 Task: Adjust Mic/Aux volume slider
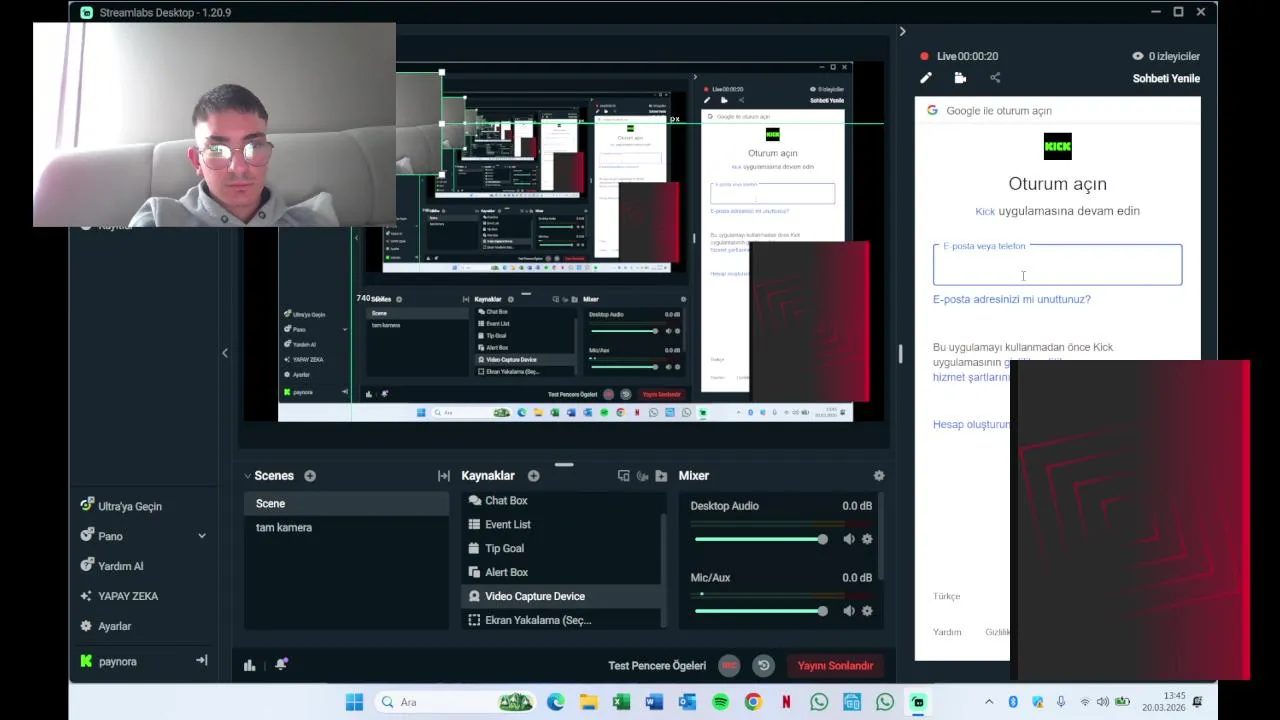click(x=761, y=611)
